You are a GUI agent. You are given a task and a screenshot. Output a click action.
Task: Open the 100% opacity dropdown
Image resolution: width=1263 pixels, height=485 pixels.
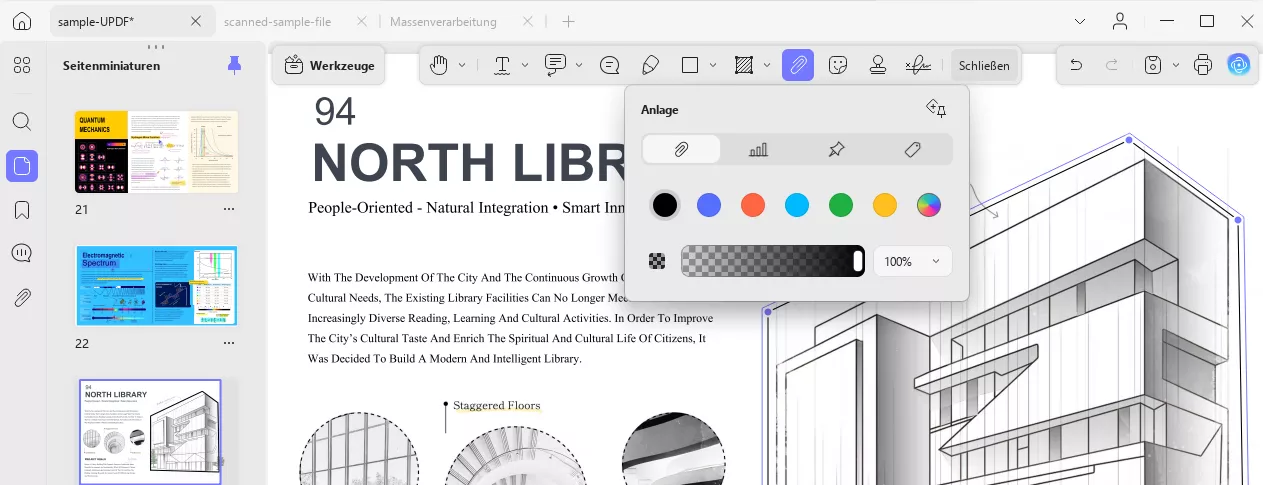[912, 261]
